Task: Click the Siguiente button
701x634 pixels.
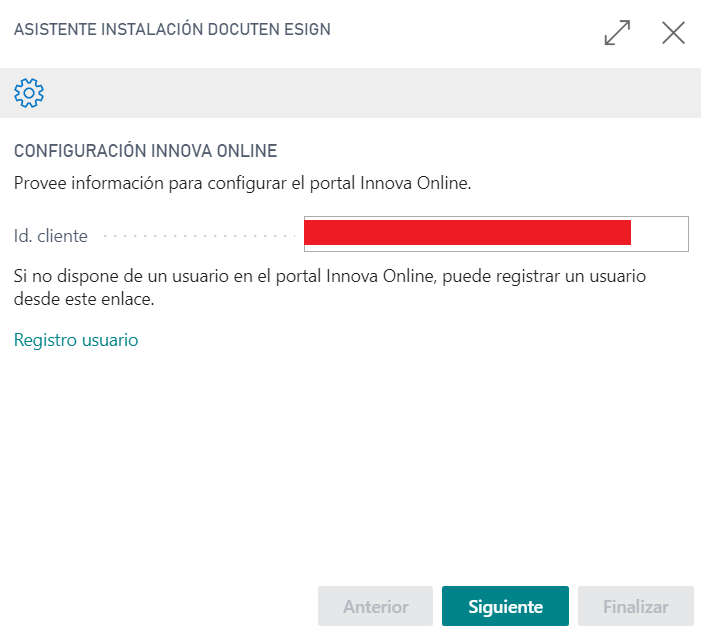Action: click(x=505, y=606)
